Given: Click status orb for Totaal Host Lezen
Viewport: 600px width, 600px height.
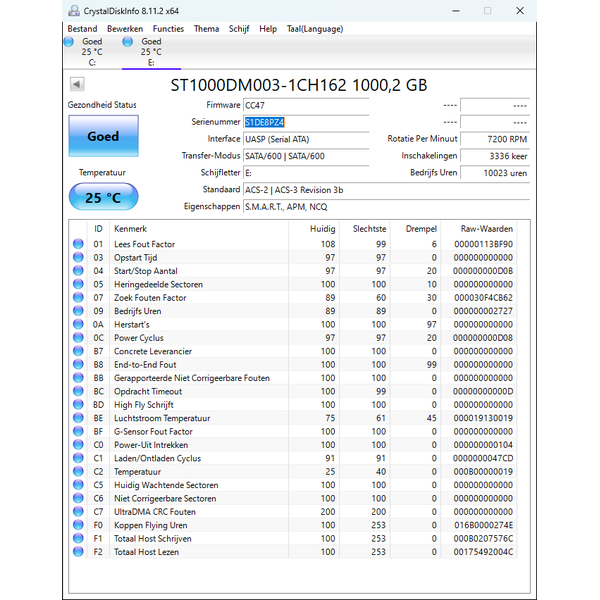Looking at the screenshot, I should click(78, 552).
